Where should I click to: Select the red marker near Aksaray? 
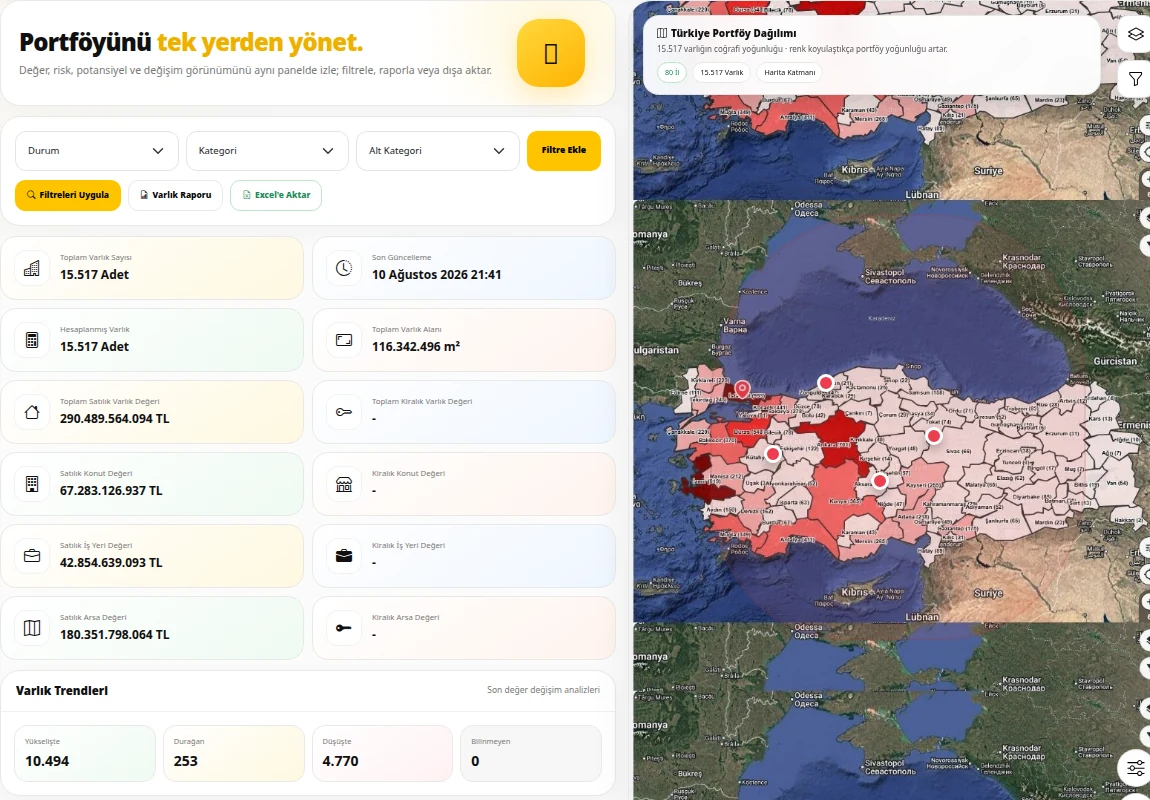tap(879, 481)
